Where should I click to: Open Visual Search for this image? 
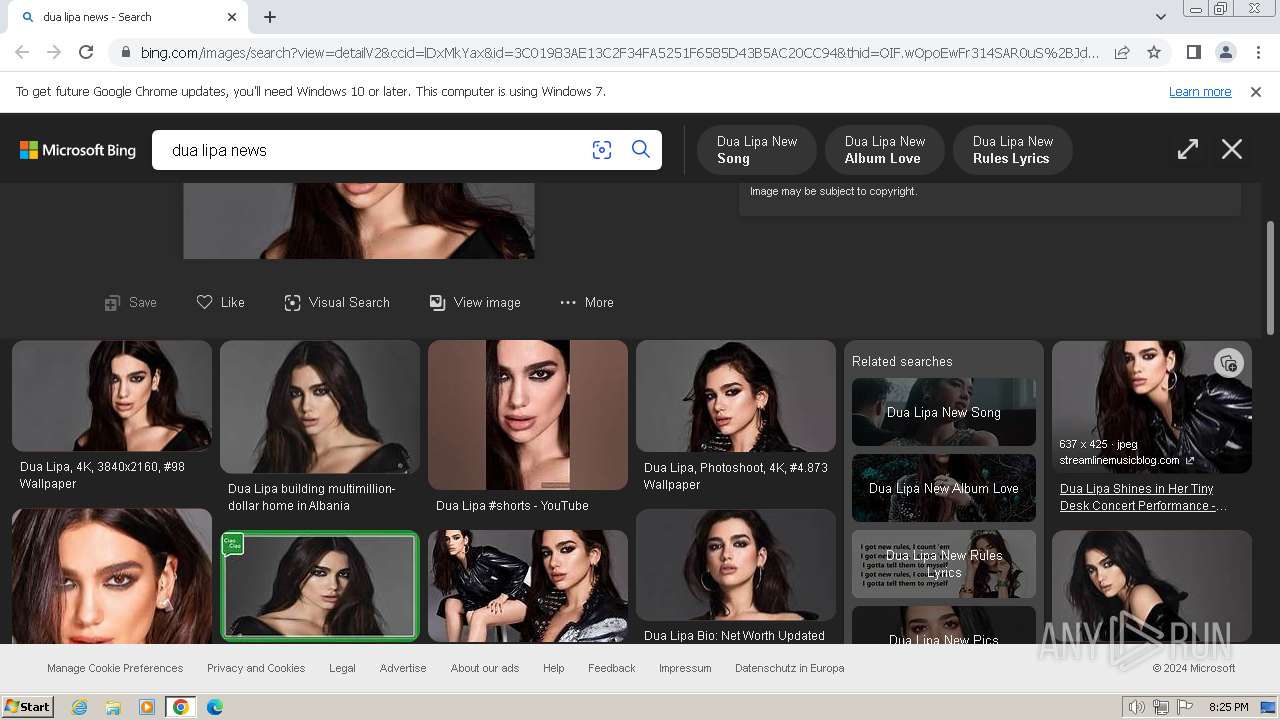point(337,302)
